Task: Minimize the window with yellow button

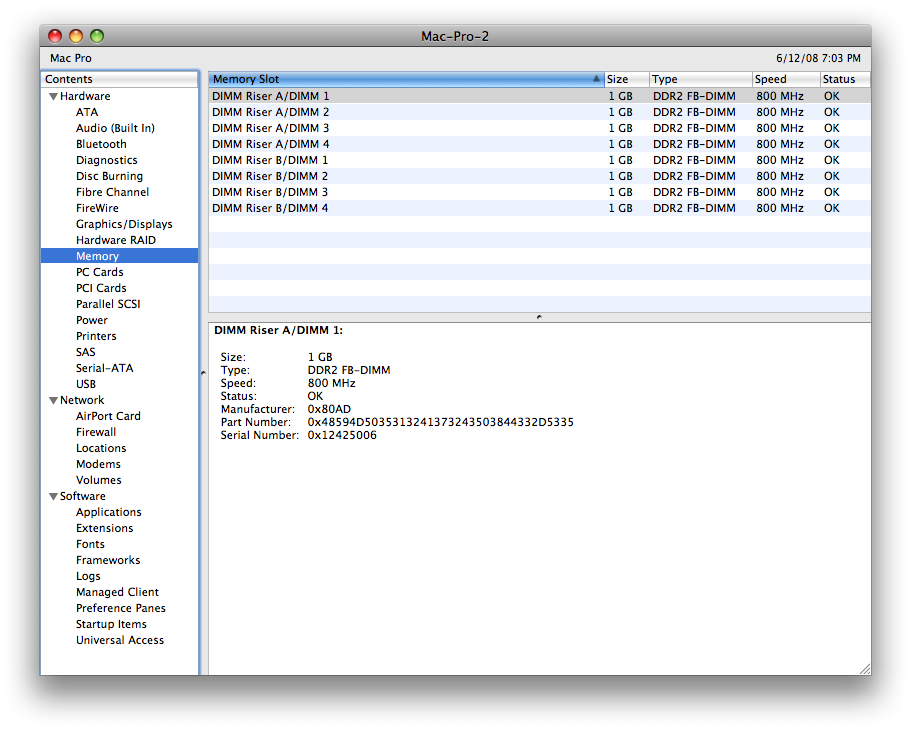Action: point(76,36)
